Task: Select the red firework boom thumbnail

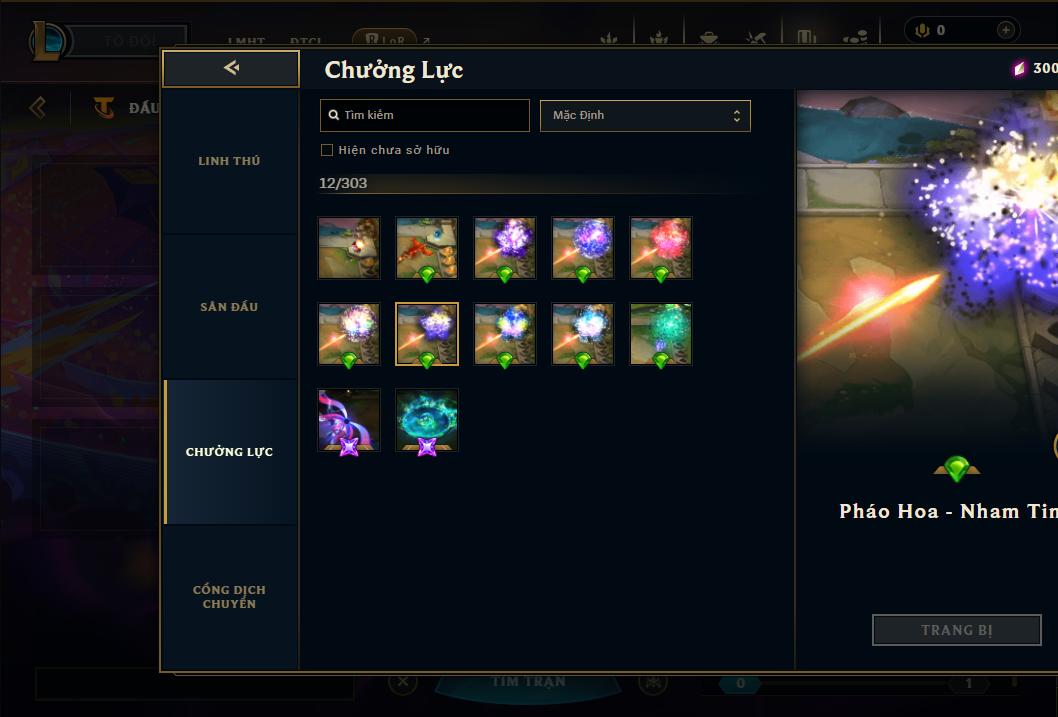Action: pyautogui.click(x=661, y=248)
